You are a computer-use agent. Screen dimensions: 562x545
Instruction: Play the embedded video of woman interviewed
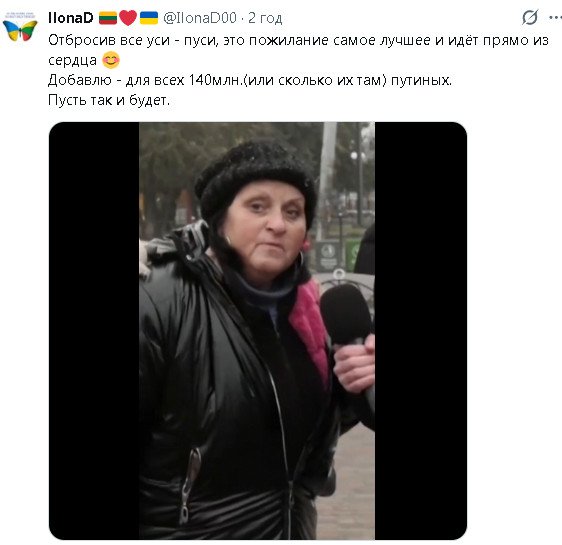[x=258, y=331]
